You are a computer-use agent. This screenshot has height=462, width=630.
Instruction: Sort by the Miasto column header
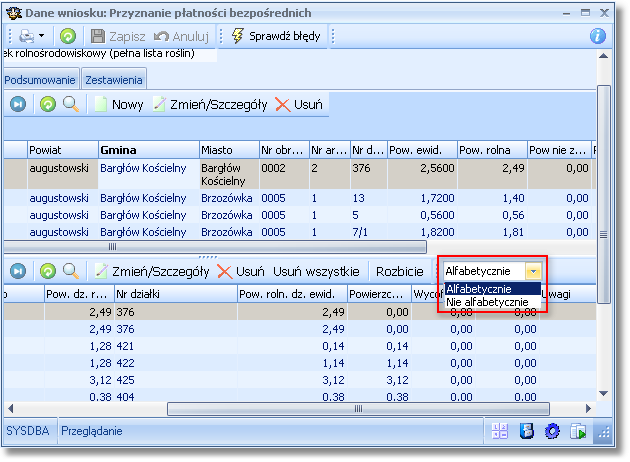tap(229, 150)
